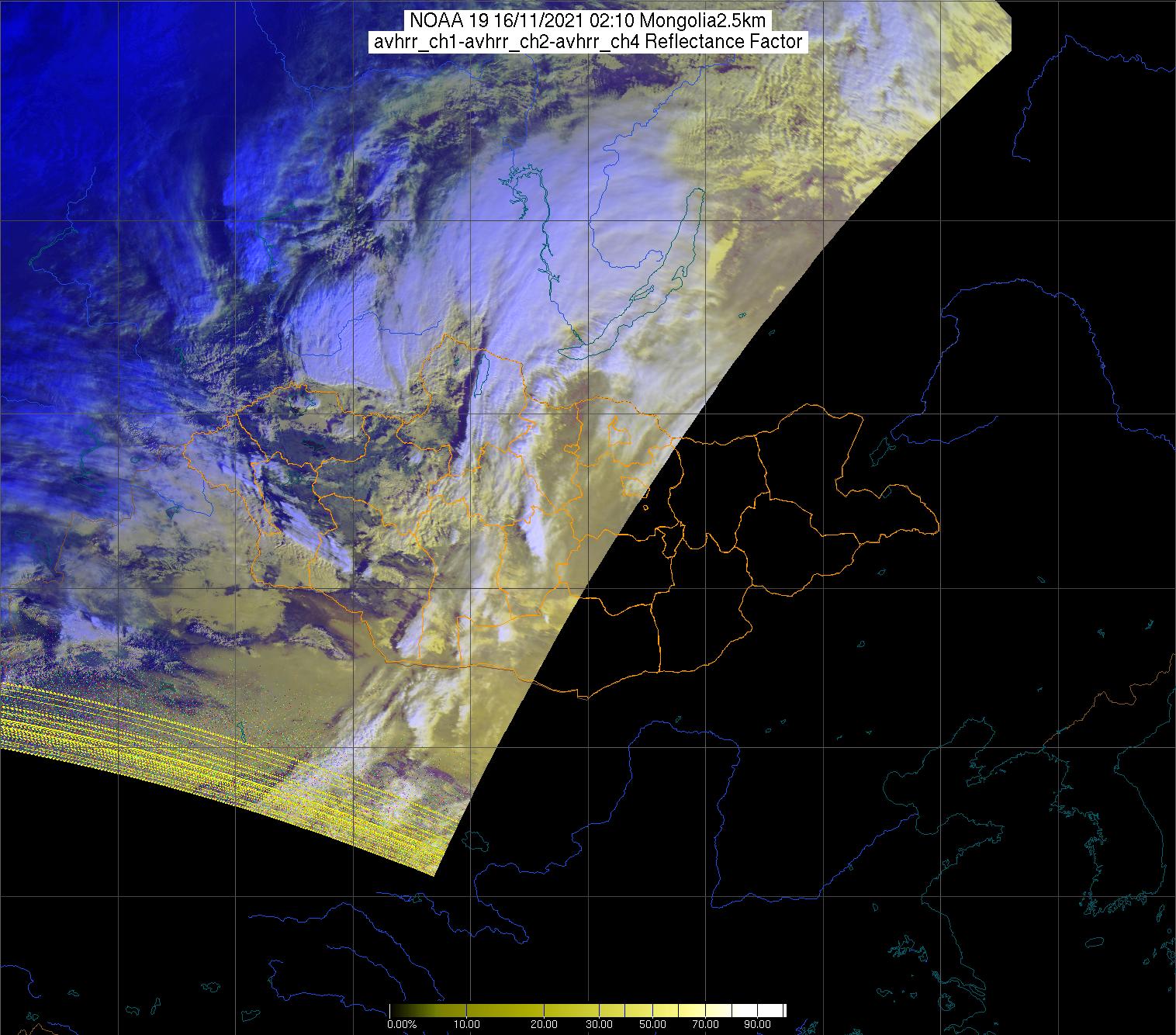Click the '50.00' scale label
1176x1035 pixels.
tap(652, 1026)
